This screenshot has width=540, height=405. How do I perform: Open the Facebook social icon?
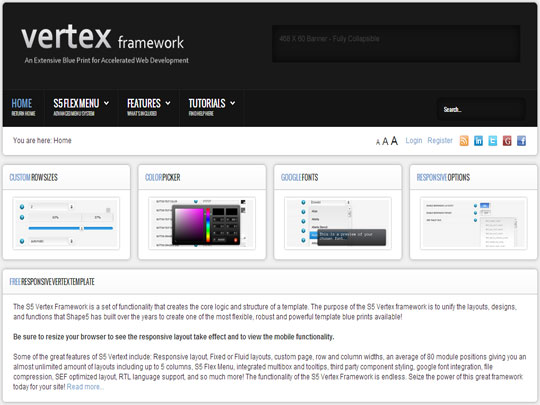(521, 141)
